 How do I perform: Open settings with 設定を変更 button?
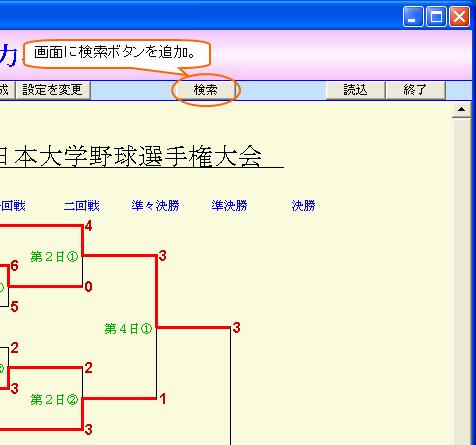click(x=53, y=90)
